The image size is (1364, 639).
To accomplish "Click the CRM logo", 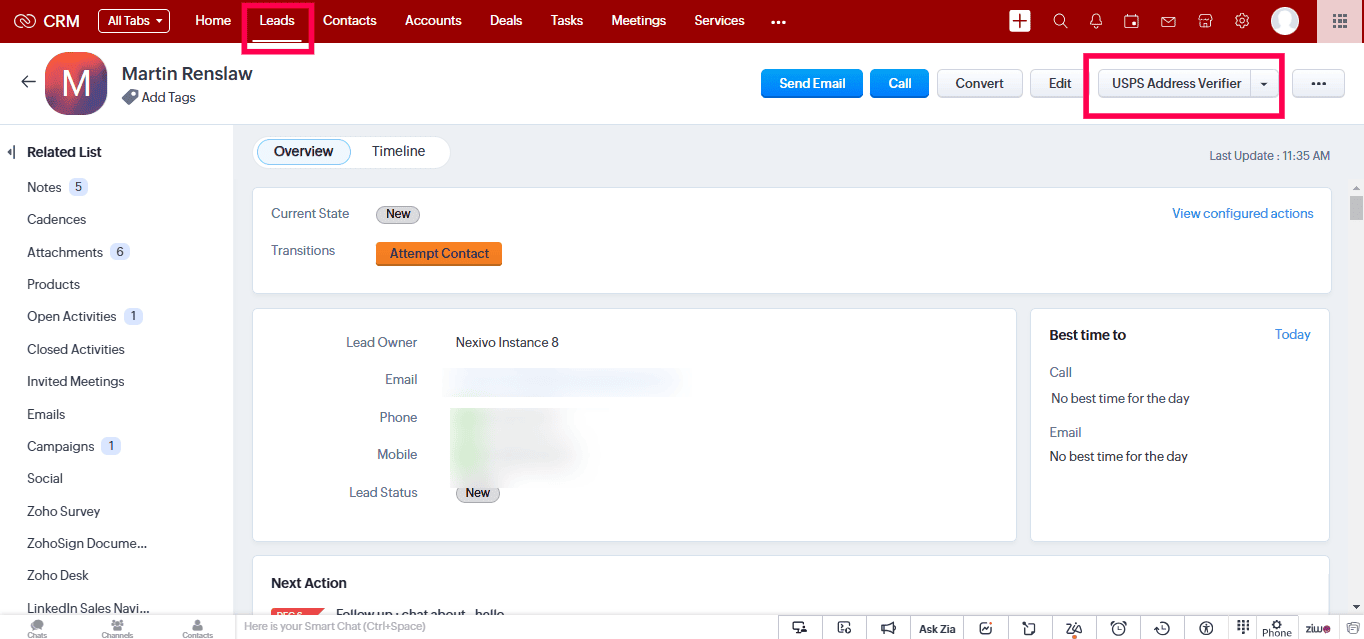I will (x=47, y=21).
